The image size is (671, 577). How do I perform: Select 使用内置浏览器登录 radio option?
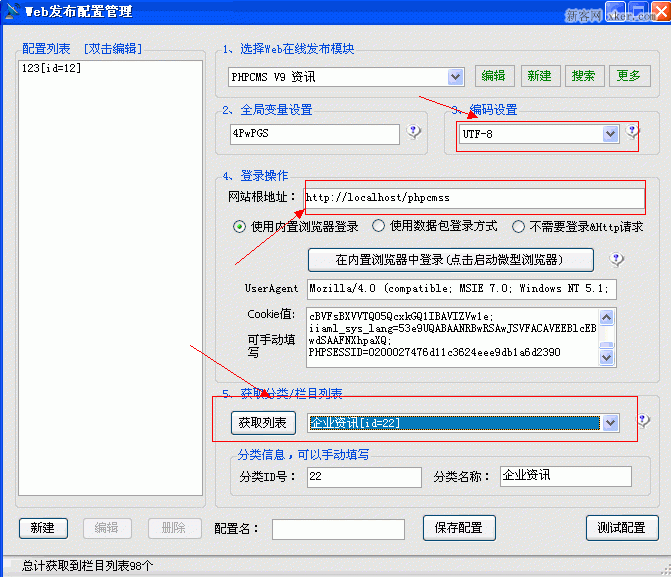click(x=240, y=227)
